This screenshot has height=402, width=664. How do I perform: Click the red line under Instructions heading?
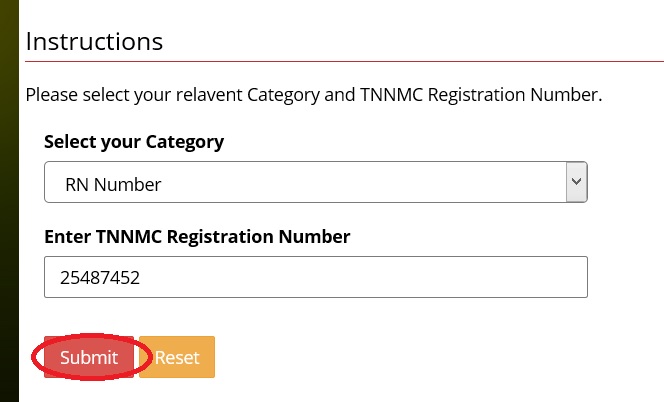click(340, 62)
